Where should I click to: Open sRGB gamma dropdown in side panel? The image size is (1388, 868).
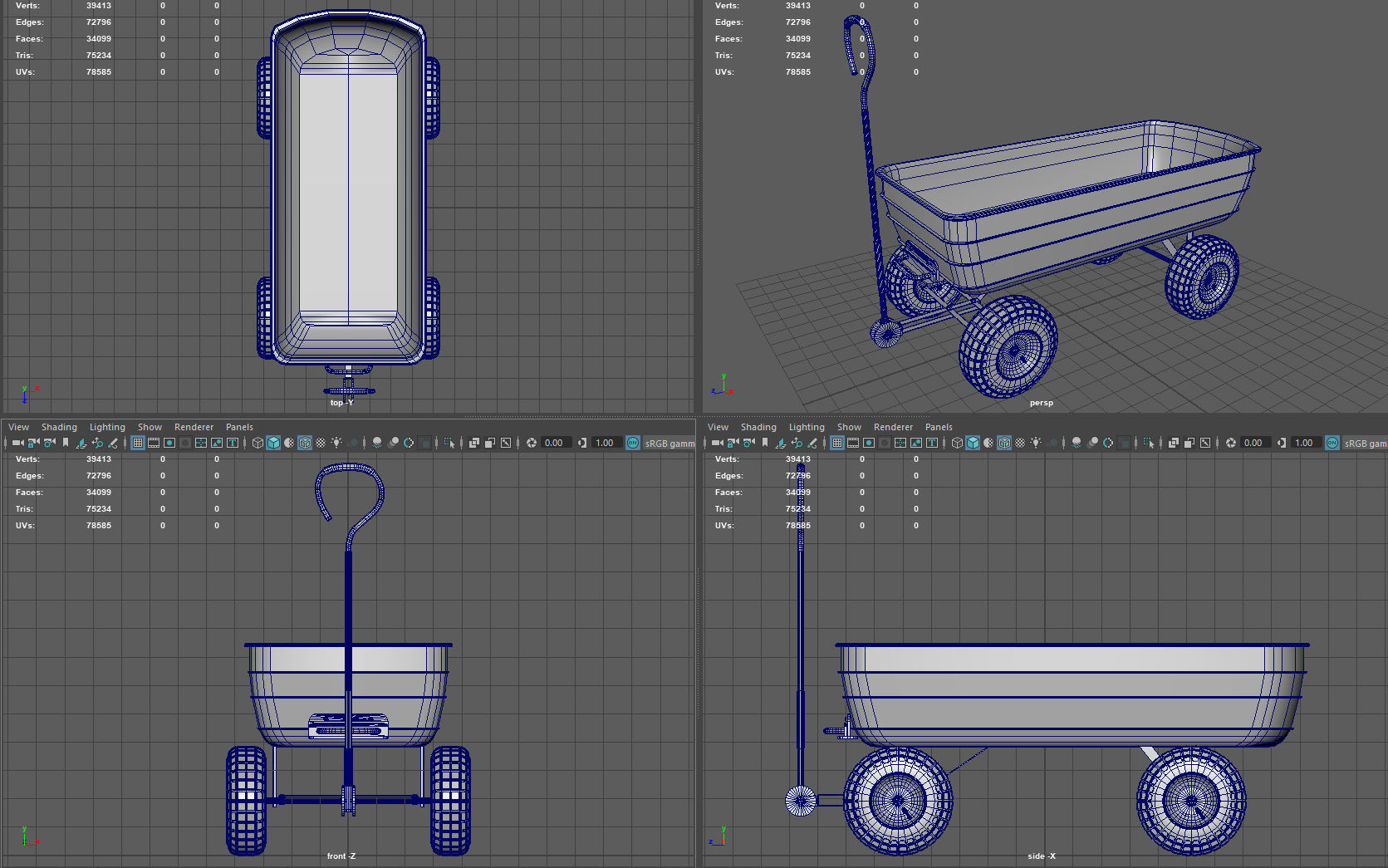click(1365, 443)
